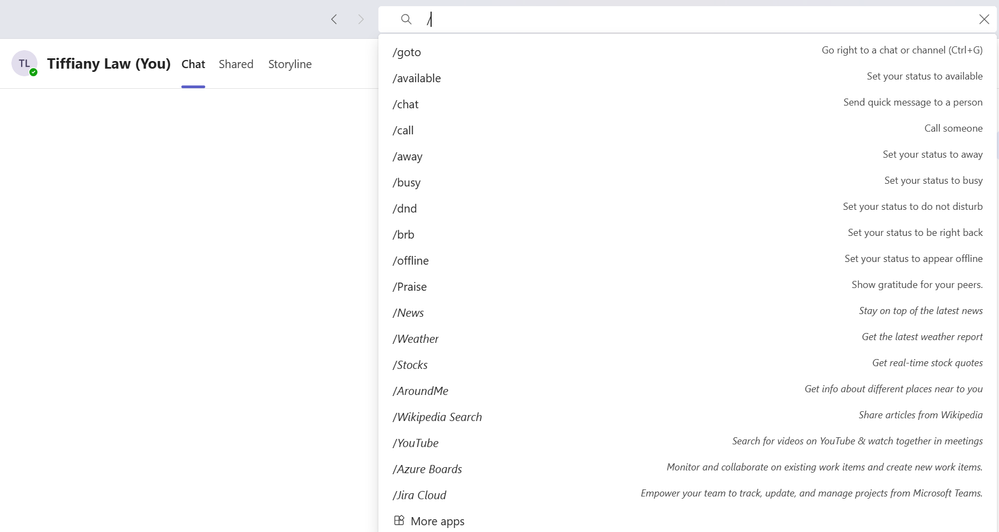Screen dimensions: 999x532
Task: Click 'Call someone' description
Action: click(x=954, y=128)
